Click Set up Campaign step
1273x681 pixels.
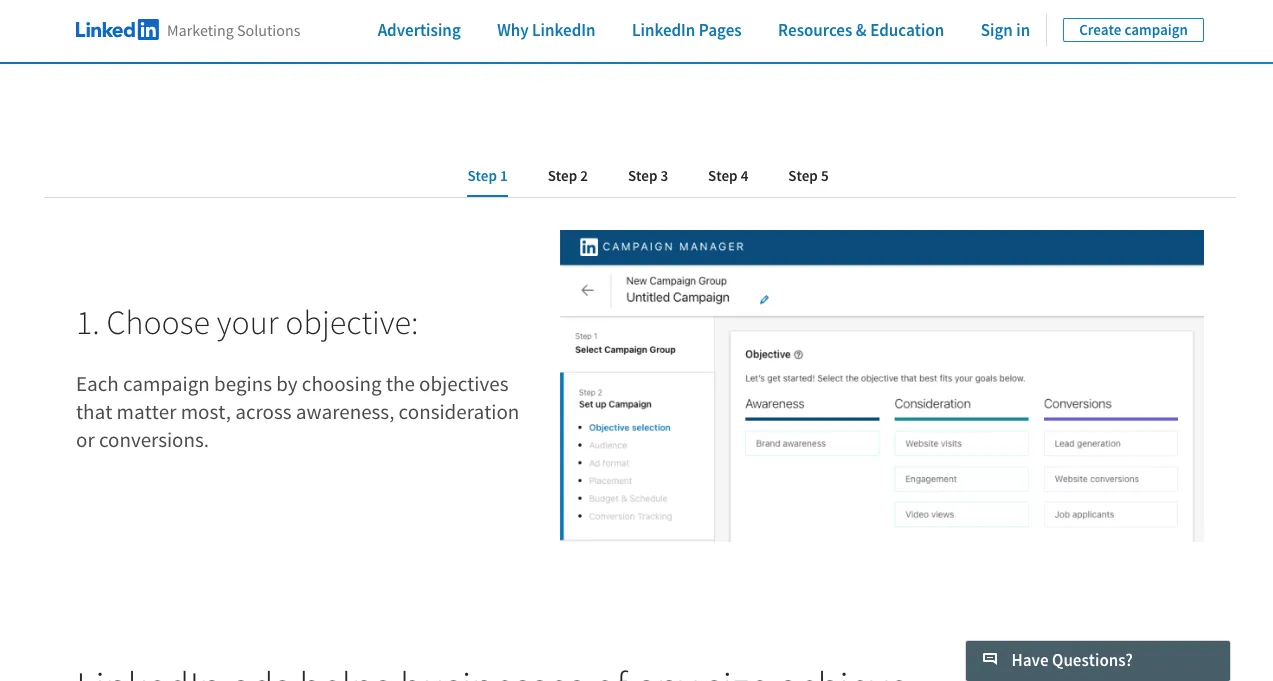point(615,404)
